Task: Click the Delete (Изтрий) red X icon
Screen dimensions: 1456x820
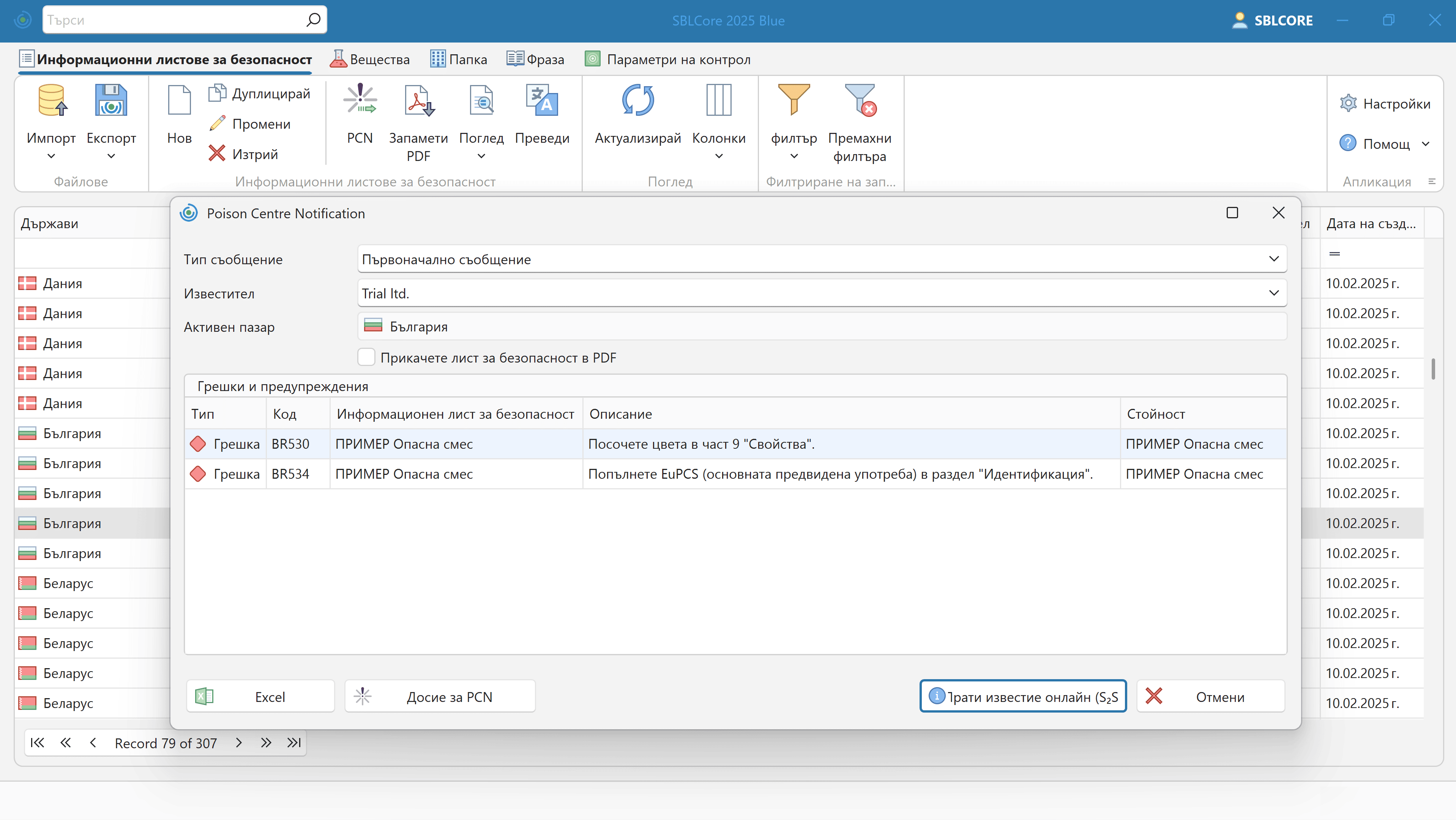Action: point(217,153)
